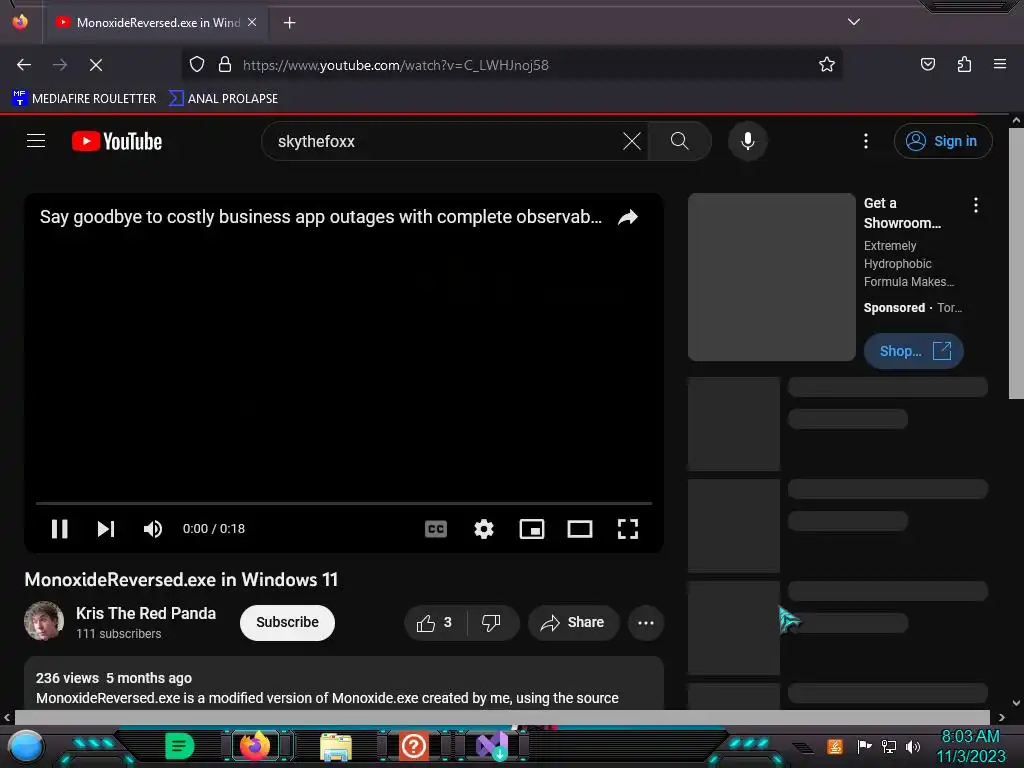
Task: Open the network tray icon
Action: tap(889, 746)
